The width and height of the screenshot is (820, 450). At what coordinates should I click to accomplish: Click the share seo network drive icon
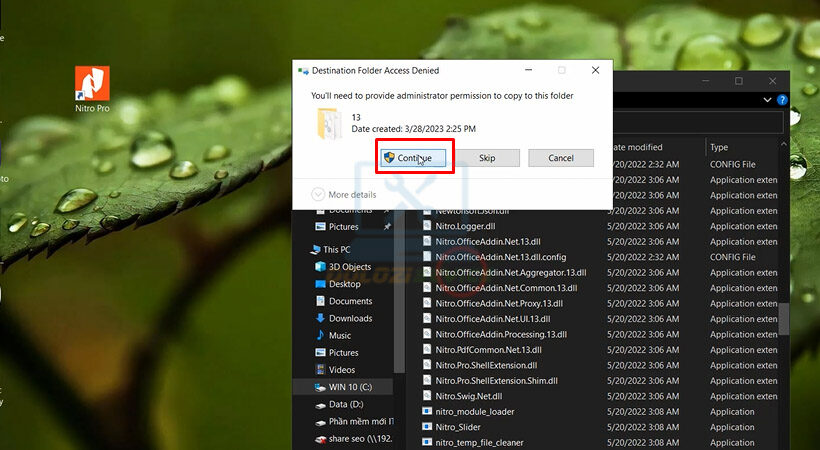tap(320, 439)
